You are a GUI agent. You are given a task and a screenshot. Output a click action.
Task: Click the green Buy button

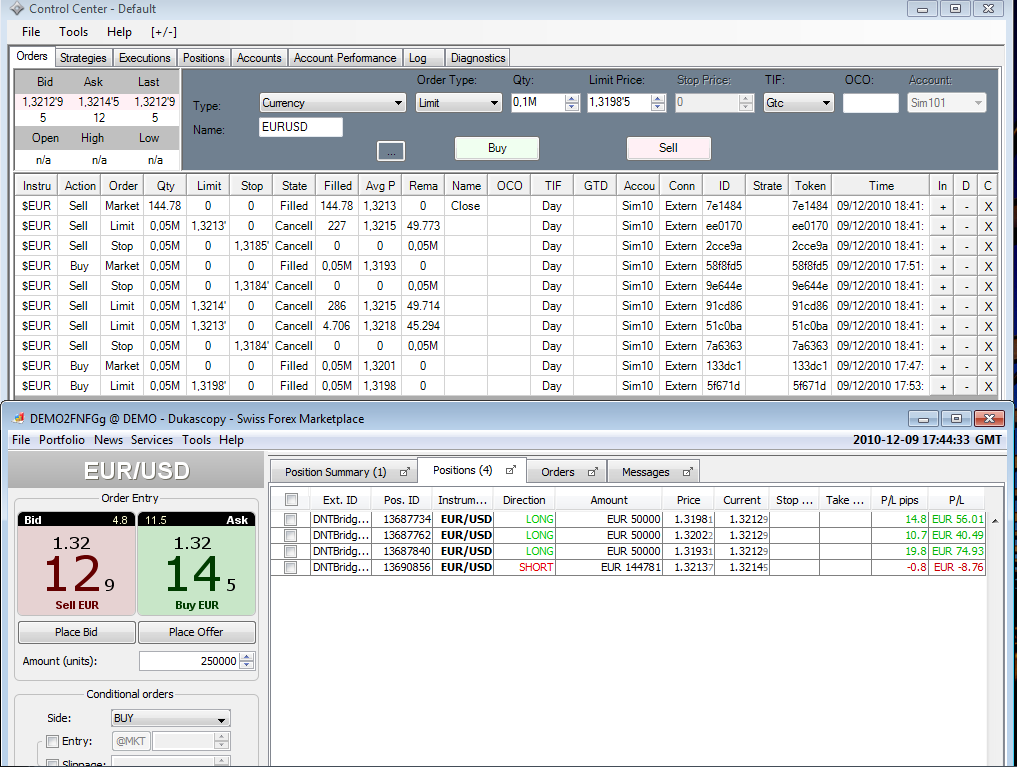click(497, 148)
